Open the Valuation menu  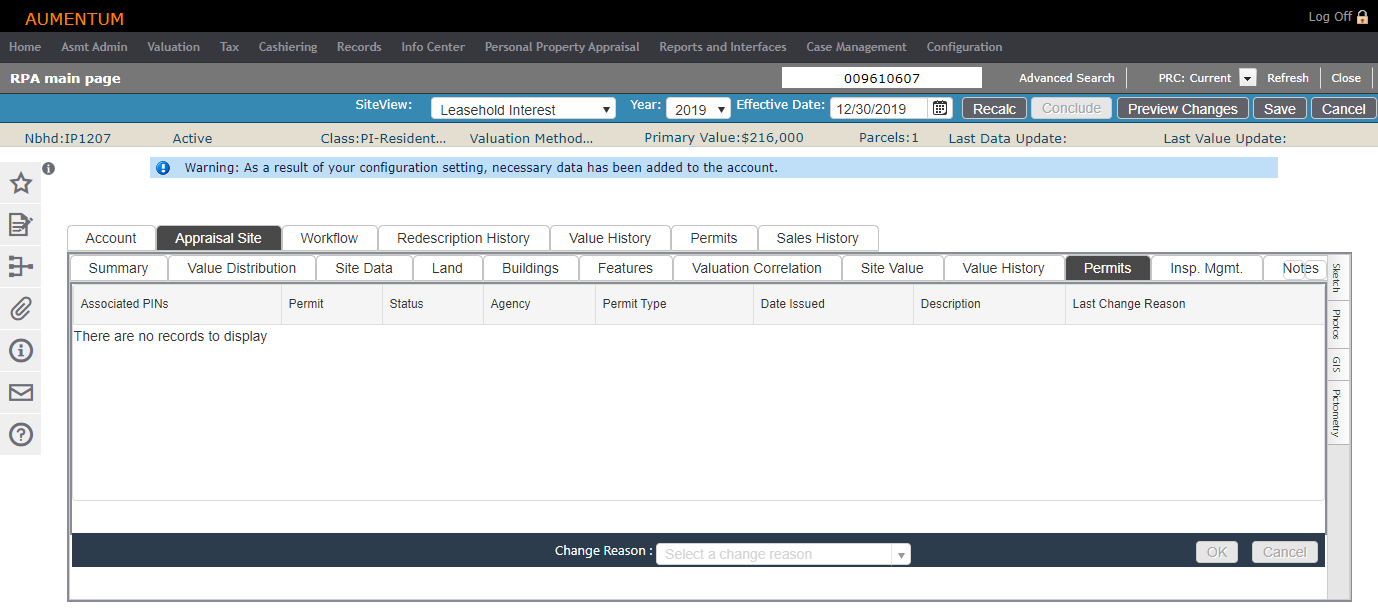173,47
